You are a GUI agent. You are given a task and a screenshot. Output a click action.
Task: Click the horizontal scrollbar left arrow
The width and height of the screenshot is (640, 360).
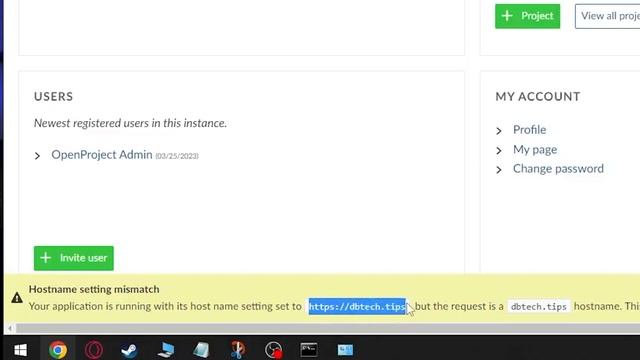[10, 328]
